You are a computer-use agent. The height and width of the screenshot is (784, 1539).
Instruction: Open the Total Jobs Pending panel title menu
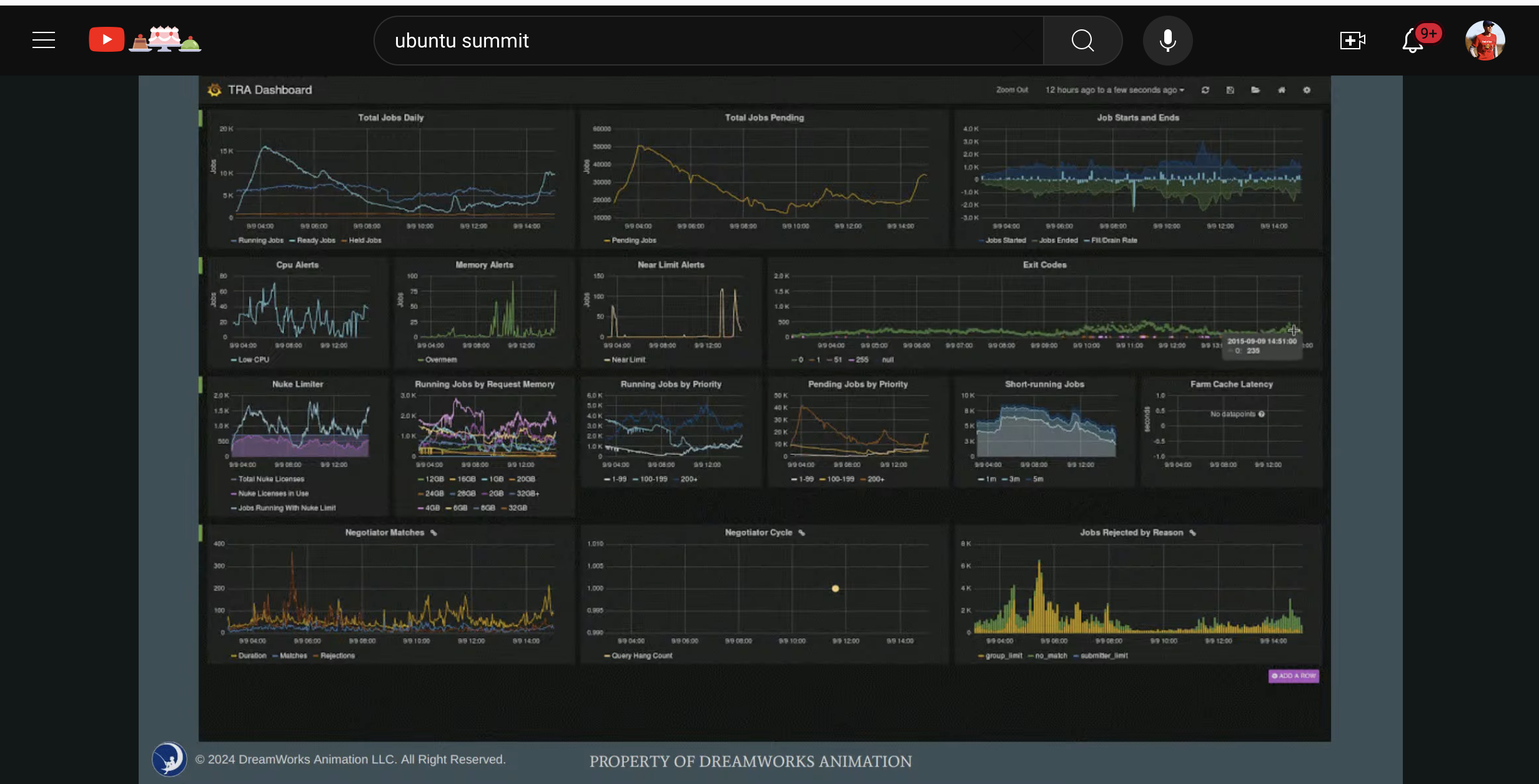[x=764, y=117]
